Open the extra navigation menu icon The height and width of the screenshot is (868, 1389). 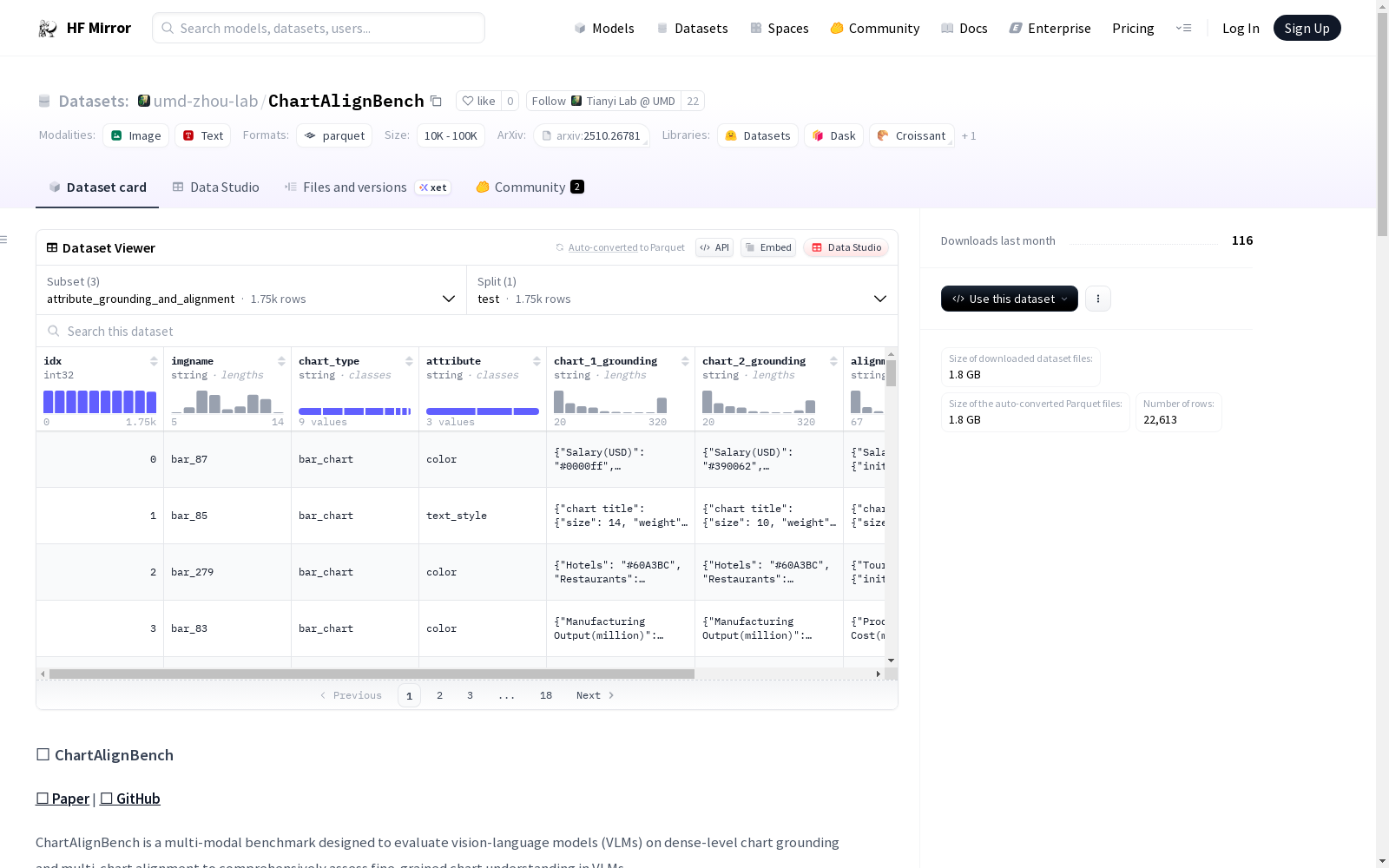1183,28
